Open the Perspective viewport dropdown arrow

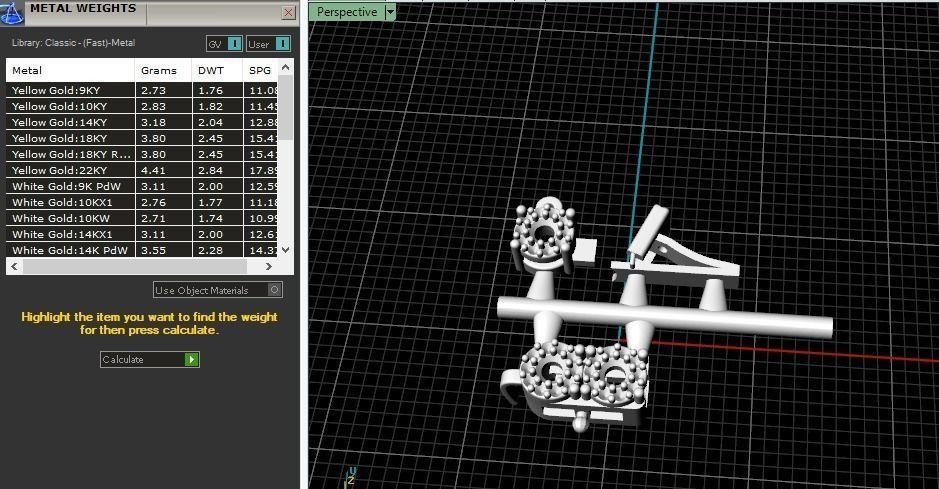click(390, 12)
